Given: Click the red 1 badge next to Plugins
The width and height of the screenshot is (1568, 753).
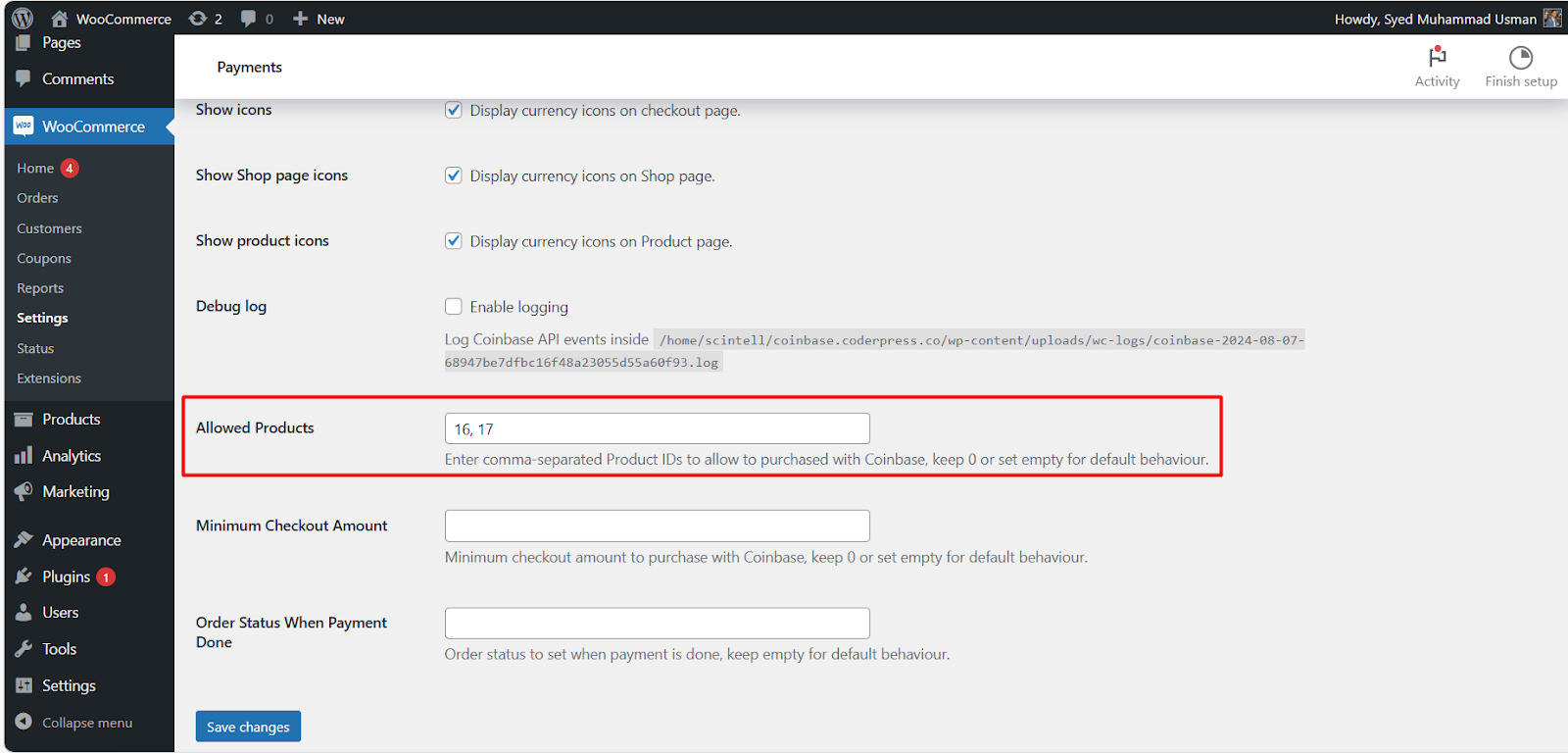Looking at the screenshot, I should [x=106, y=577].
